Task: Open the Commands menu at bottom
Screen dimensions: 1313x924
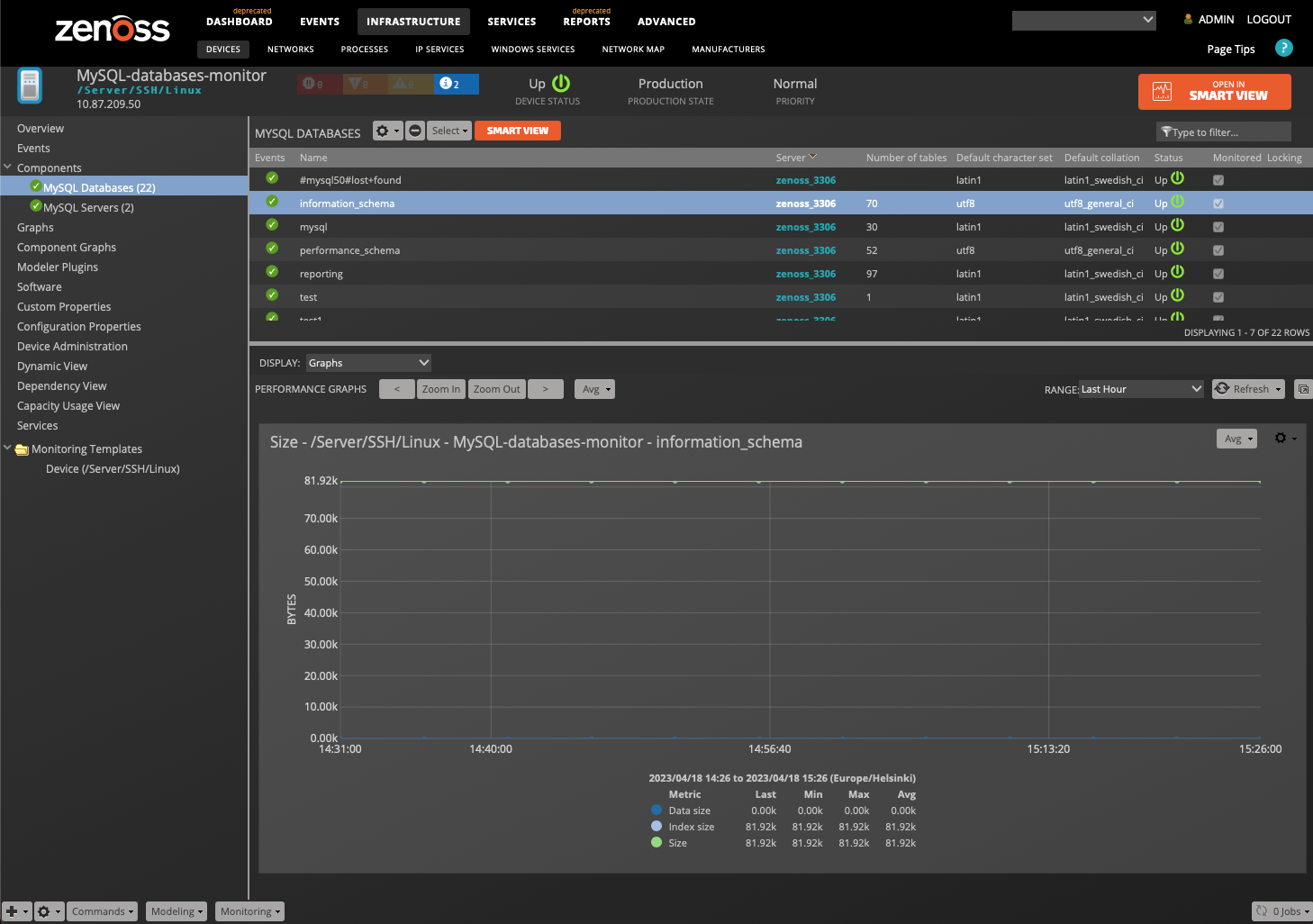Action: coord(102,911)
